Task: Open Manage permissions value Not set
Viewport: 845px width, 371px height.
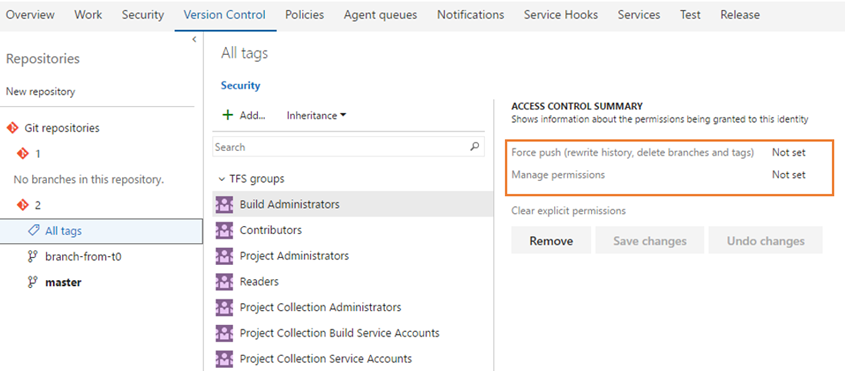Action: (x=788, y=175)
